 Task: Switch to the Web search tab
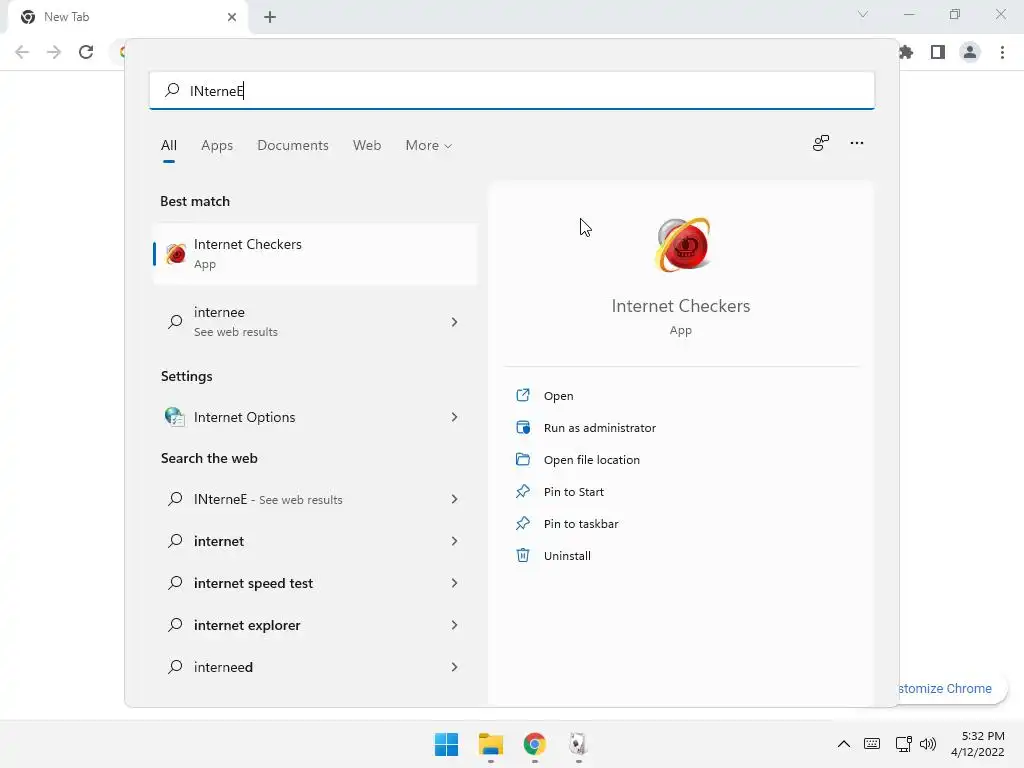pyautogui.click(x=367, y=146)
